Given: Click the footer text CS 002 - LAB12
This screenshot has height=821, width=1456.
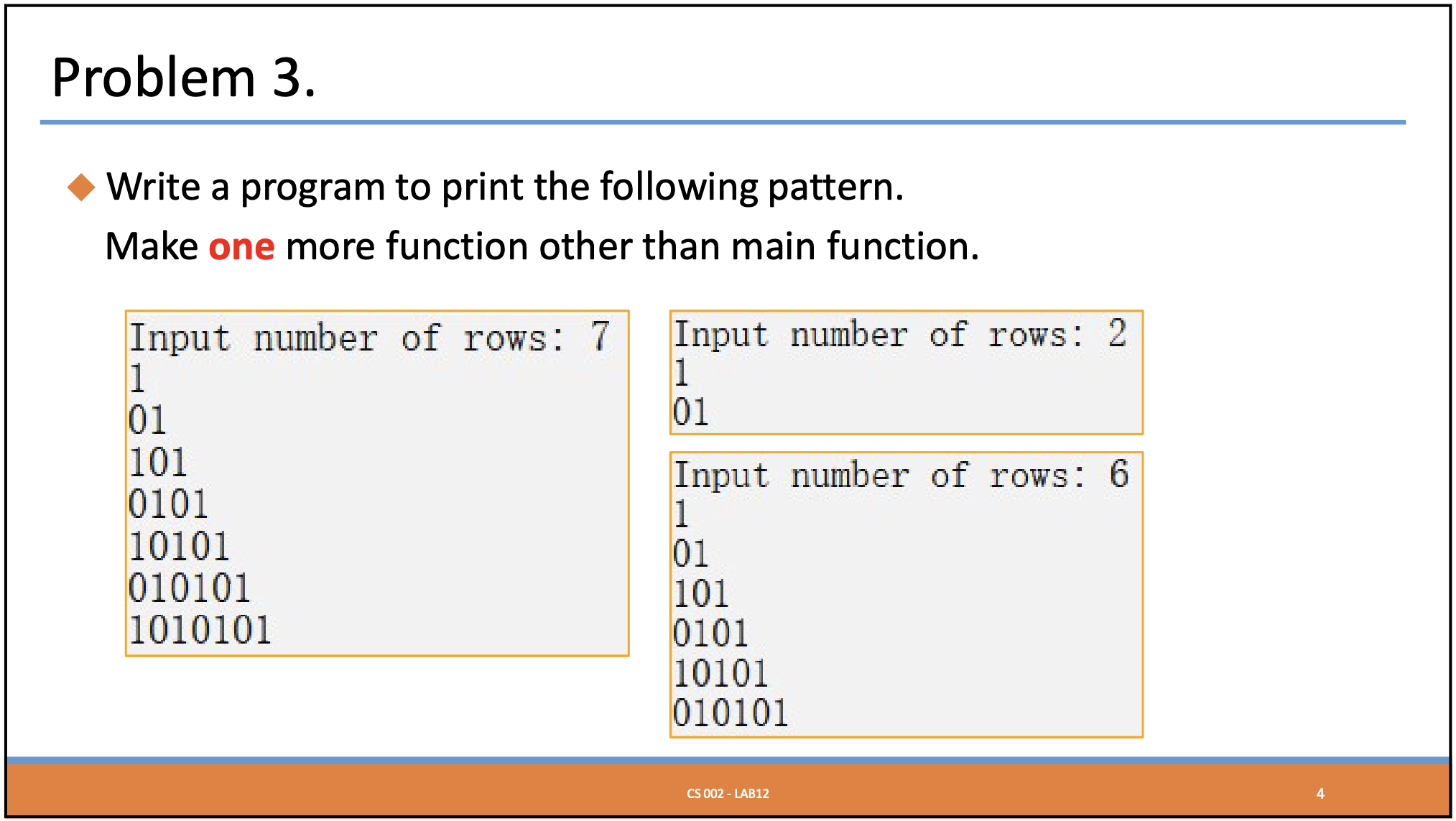Looking at the screenshot, I should click(727, 794).
